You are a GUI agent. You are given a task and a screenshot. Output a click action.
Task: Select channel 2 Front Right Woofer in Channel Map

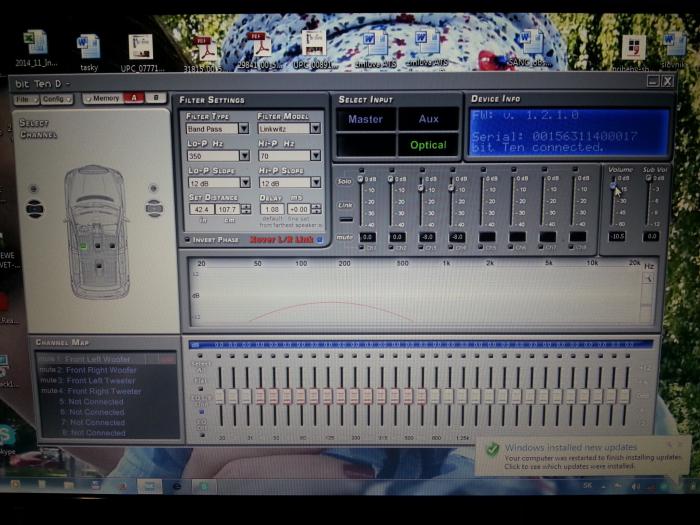click(107, 370)
